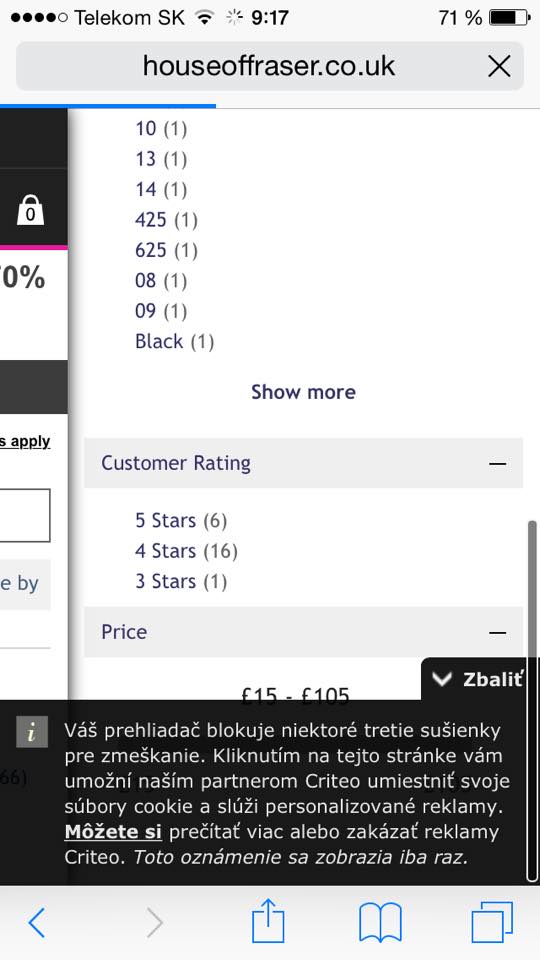
Task: Click the filter panel scrollbar
Action: point(532,700)
